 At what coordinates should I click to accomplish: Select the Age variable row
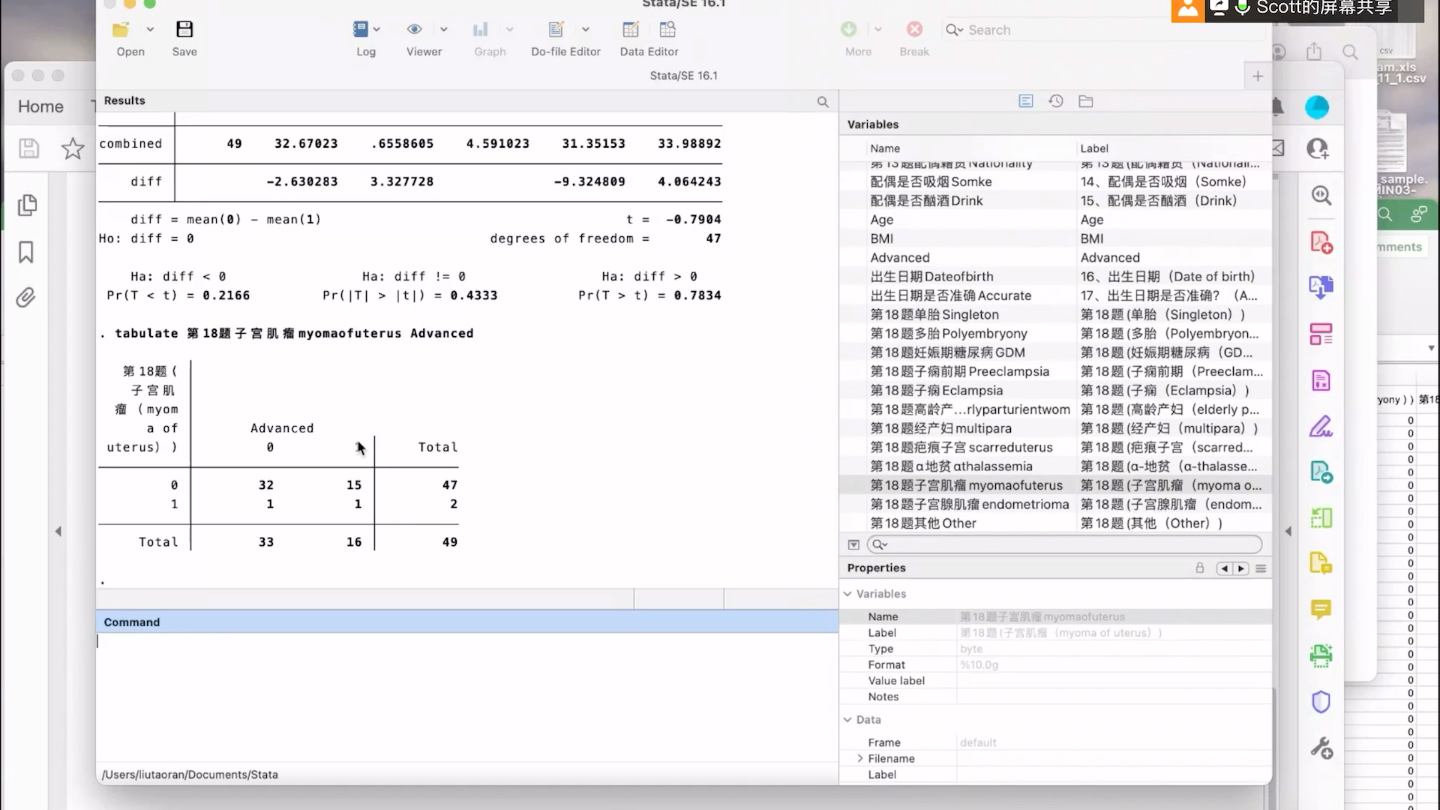pos(1055,220)
